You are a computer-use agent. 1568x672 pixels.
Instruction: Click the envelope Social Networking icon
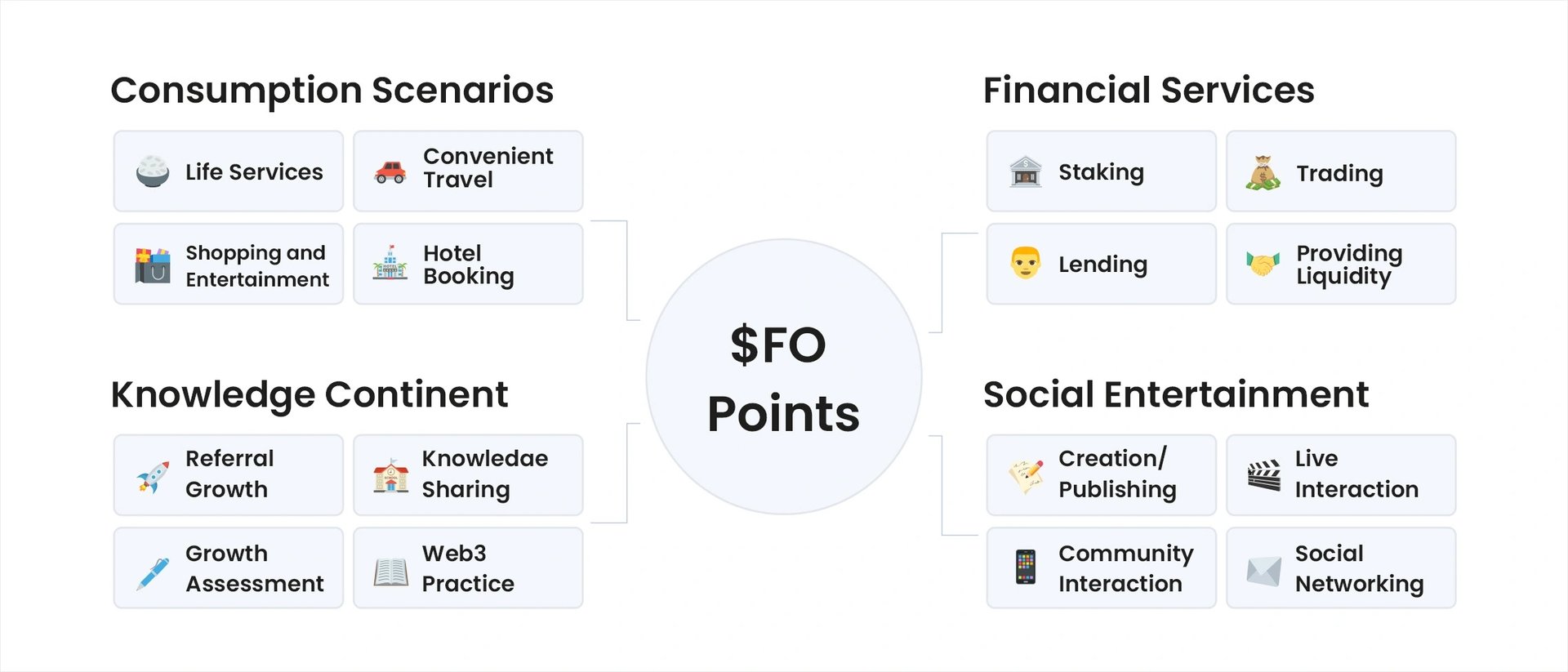point(1263,571)
